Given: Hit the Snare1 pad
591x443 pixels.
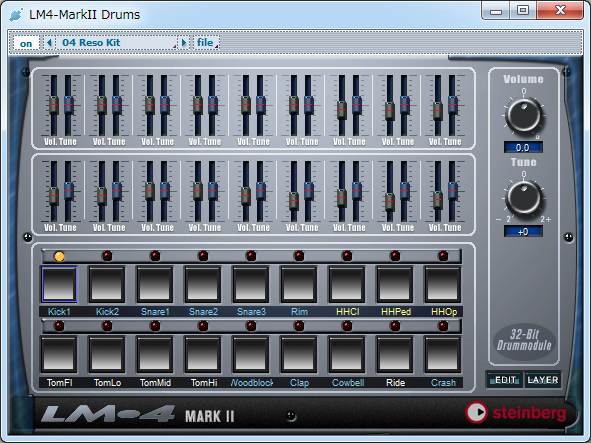Looking at the screenshot, I should point(155,285).
